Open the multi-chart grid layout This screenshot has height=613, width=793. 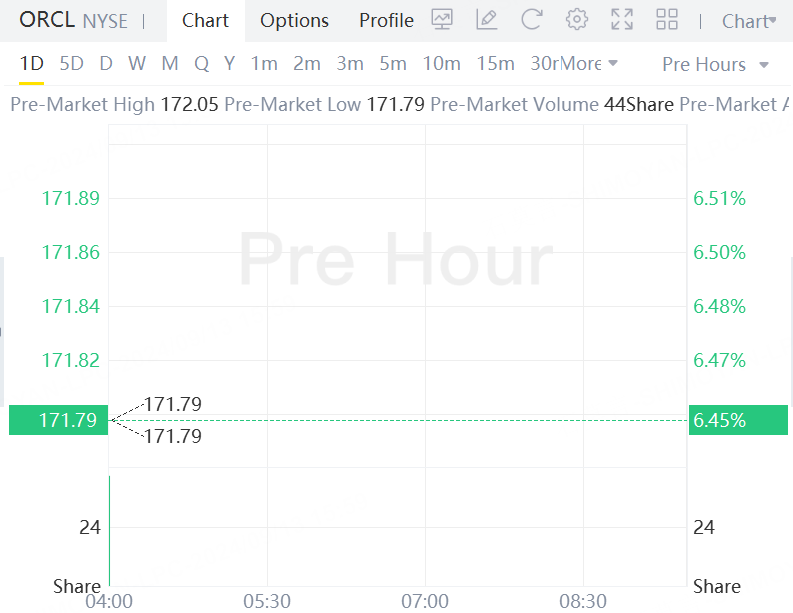tap(667, 20)
